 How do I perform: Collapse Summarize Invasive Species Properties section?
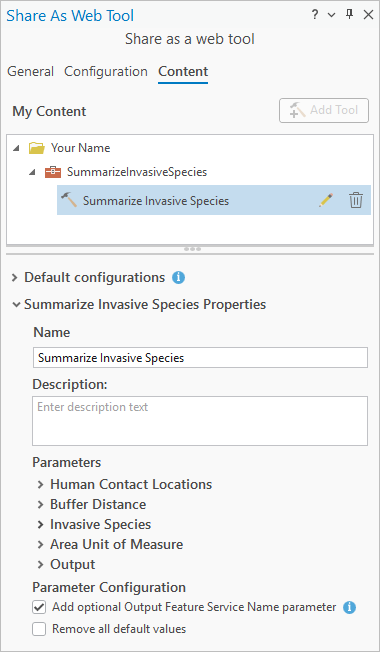[x=16, y=304]
